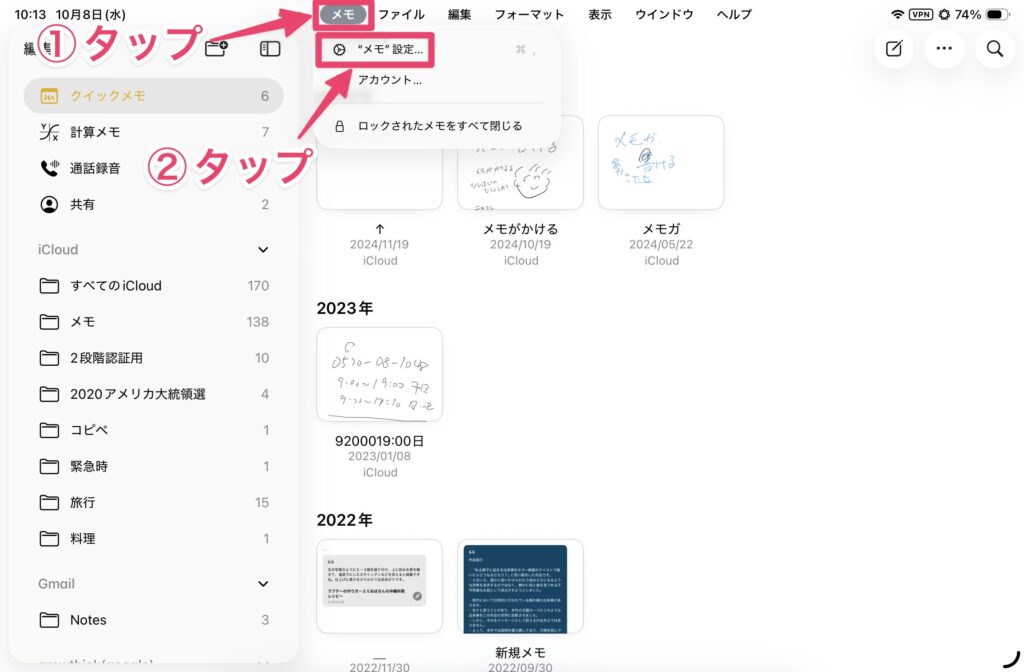Choose "メモ" 設定... from the menu

pyautogui.click(x=390, y=49)
